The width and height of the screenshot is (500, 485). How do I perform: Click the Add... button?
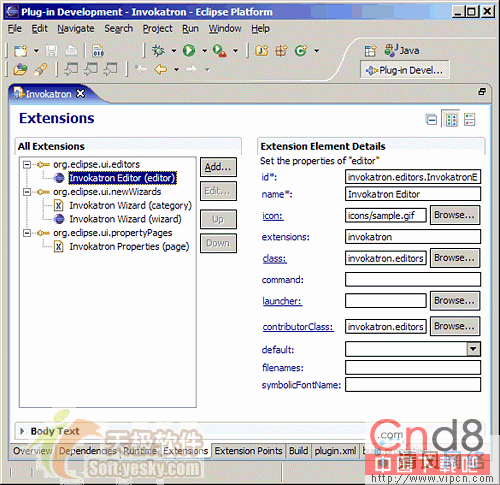click(218, 167)
